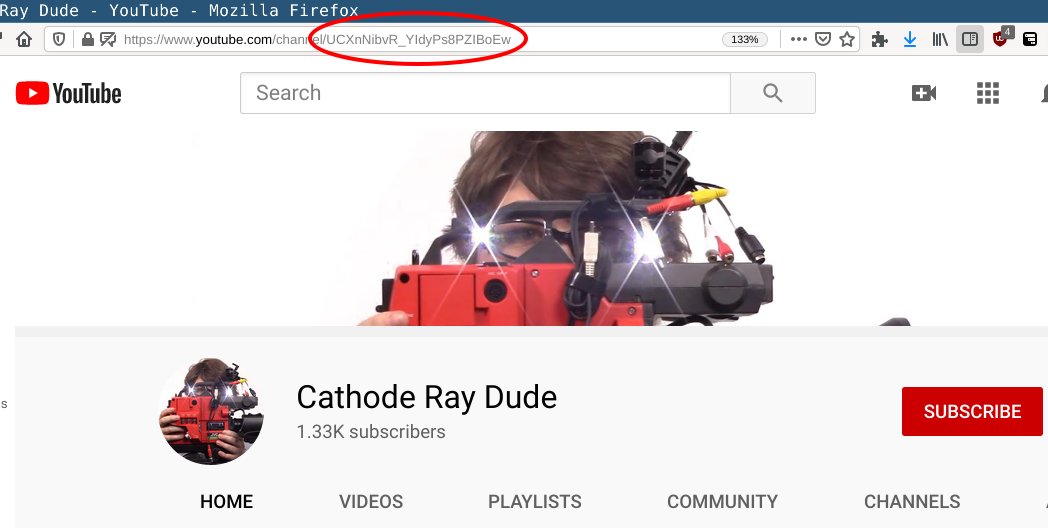Open Library bookshelf icon
The image size is (1048, 528).
pos(940,39)
